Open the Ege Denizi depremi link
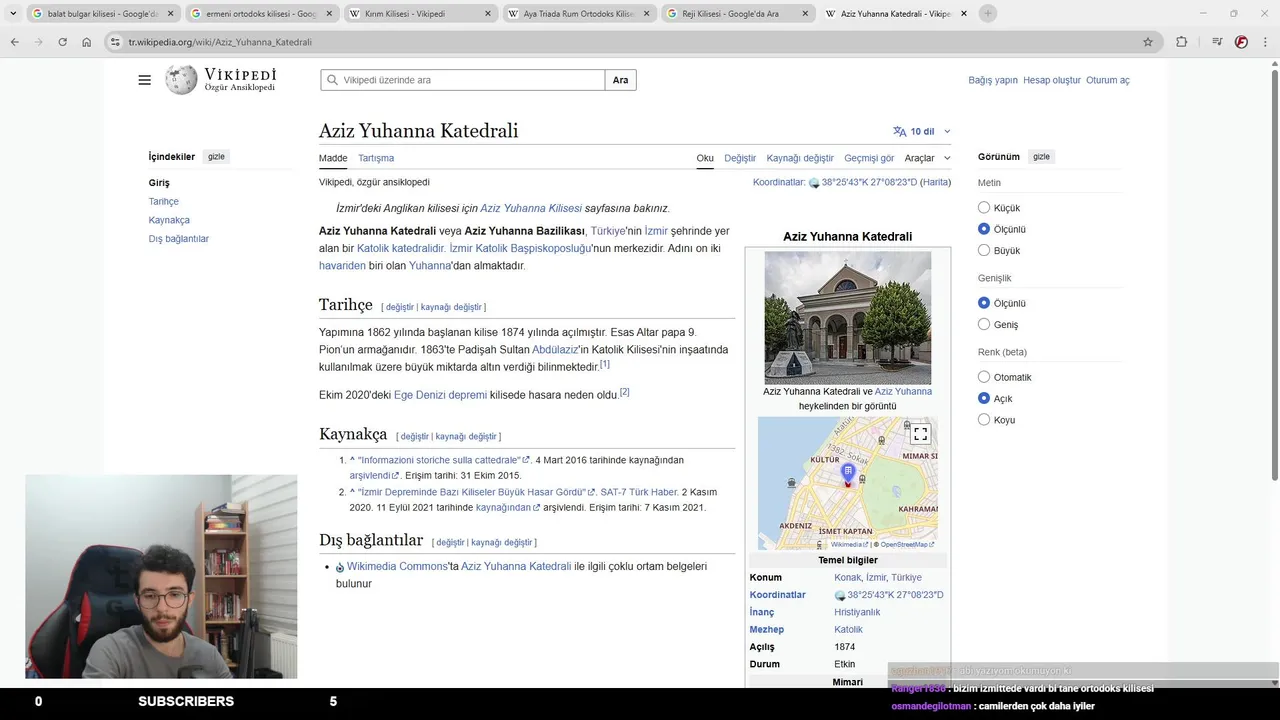Viewport: 1280px width, 720px height. [440, 395]
